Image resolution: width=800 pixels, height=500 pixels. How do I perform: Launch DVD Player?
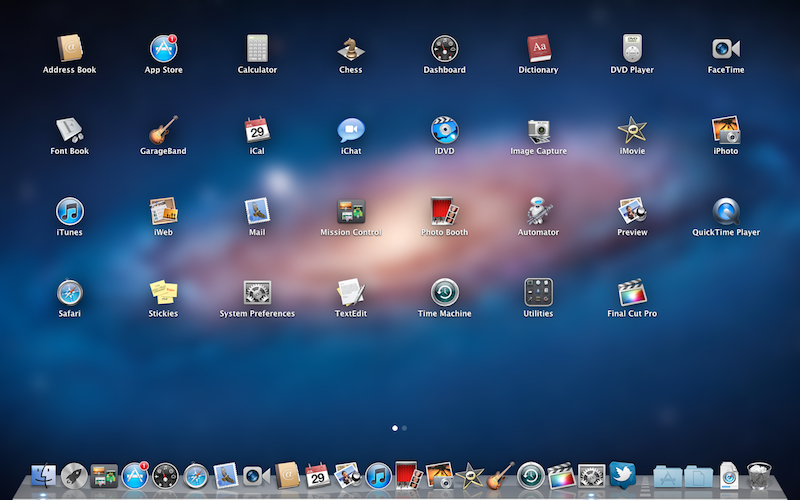(632, 48)
